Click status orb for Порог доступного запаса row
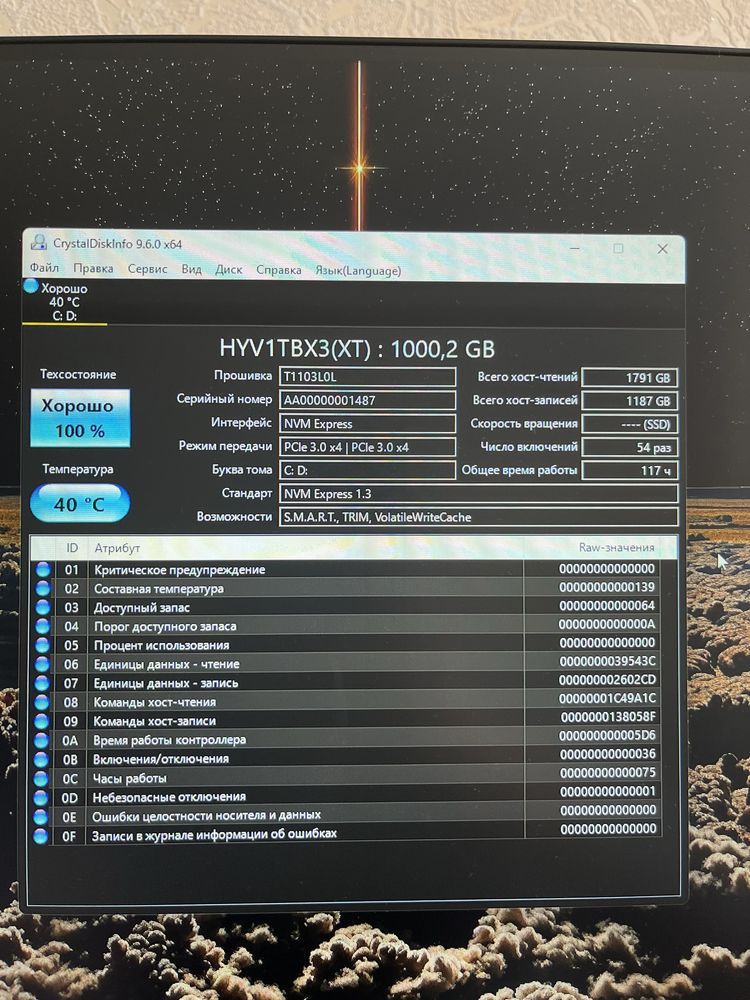Screen dimensions: 750x1000 43,626
